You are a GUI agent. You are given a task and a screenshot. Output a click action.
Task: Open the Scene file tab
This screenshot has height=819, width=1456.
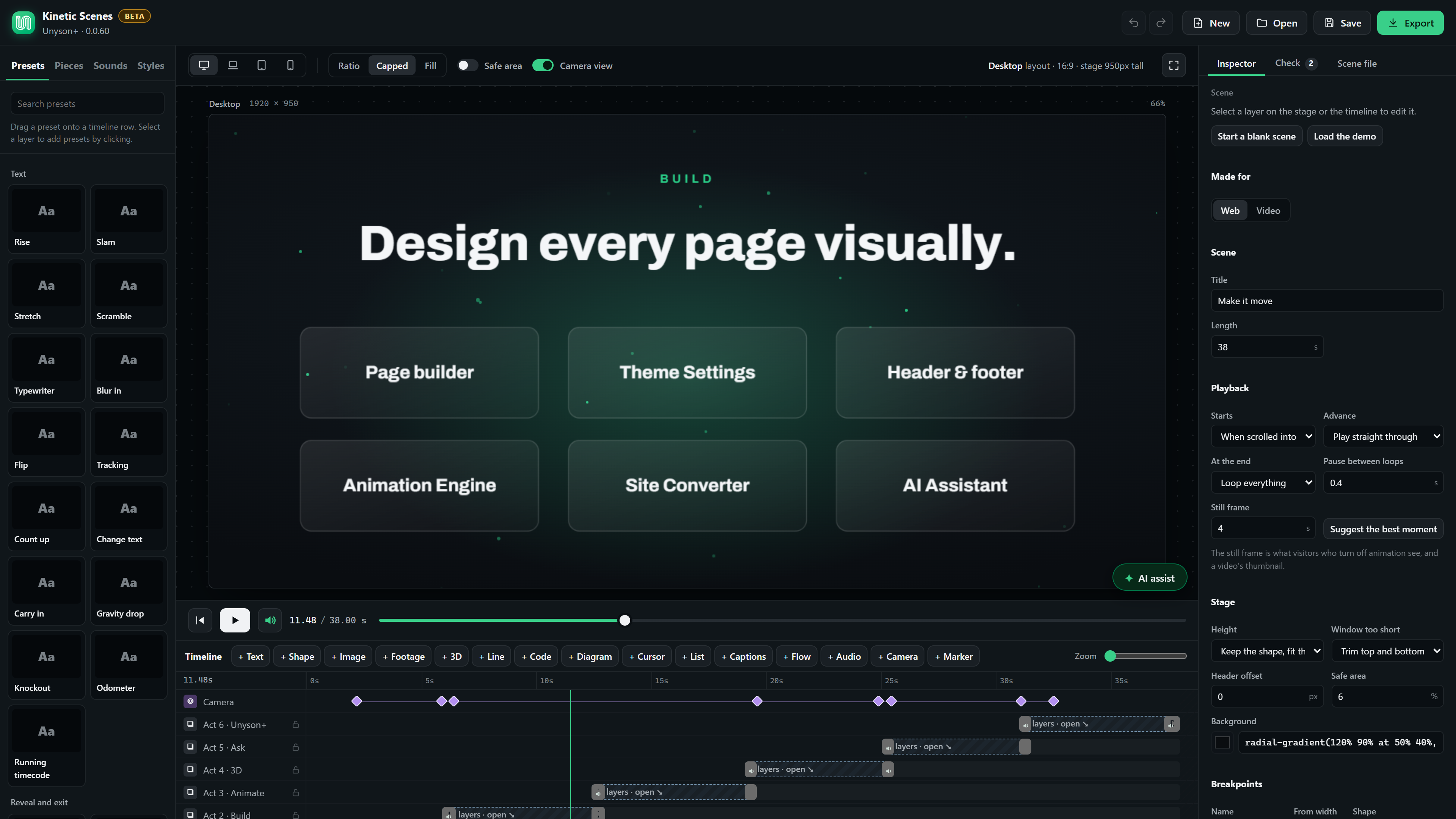[x=1357, y=63]
